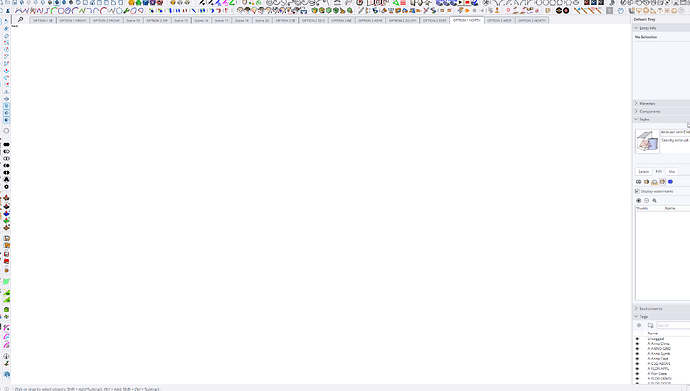This screenshot has width=690, height=391.
Task: Switch to OPTION 2 SOUTH scene tab
Action: click(x=402, y=20)
